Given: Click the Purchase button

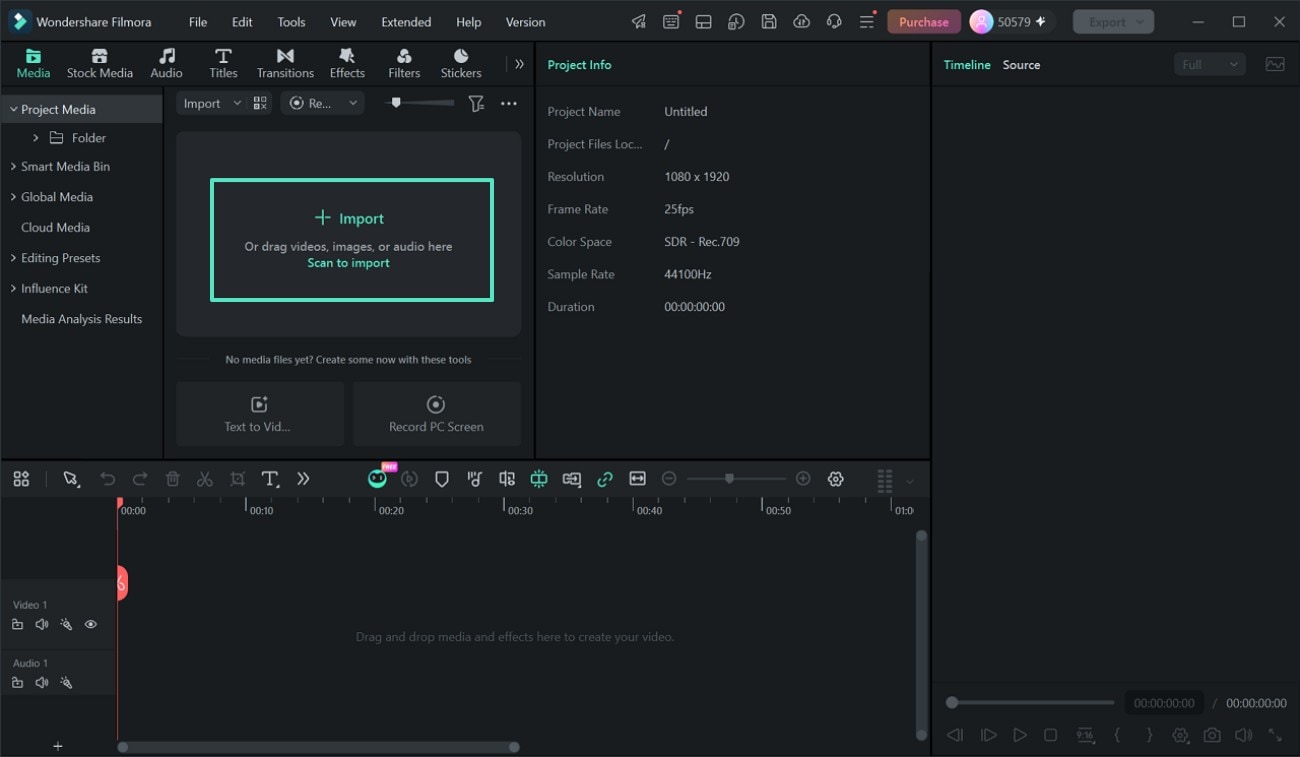Looking at the screenshot, I should click(924, 22).
